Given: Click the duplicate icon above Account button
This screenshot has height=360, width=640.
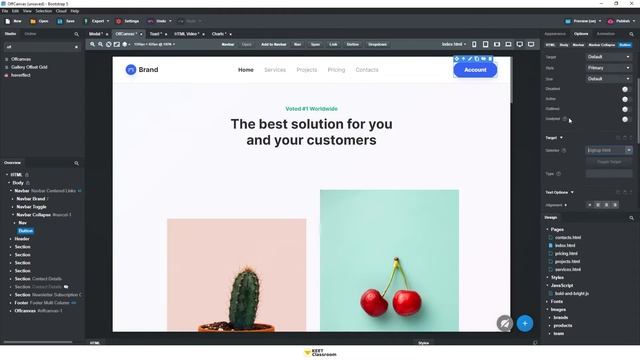Looking at the screenshot, I should point(477,59).
